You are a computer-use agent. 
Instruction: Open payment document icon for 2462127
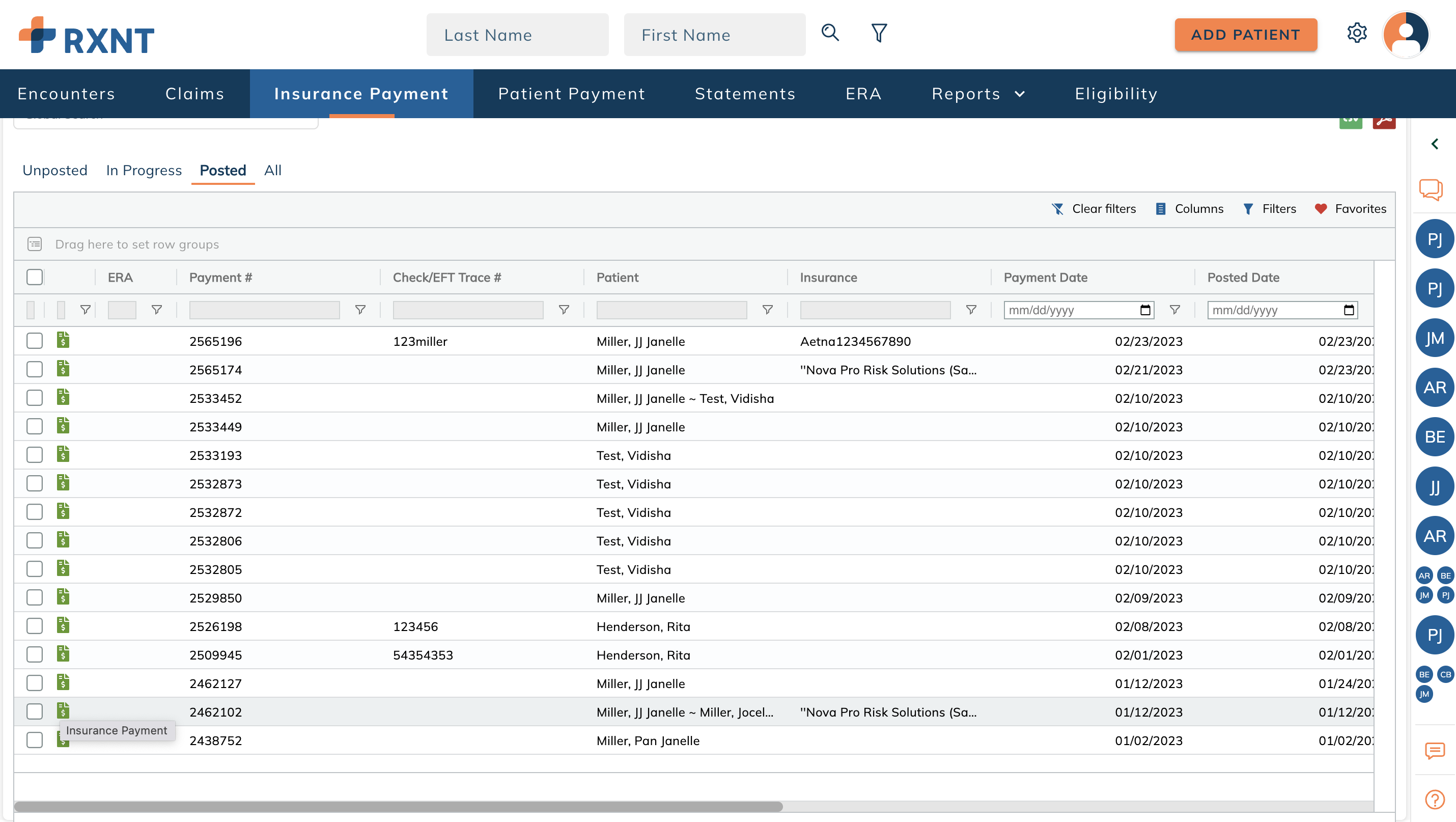(x=63, y=682)
